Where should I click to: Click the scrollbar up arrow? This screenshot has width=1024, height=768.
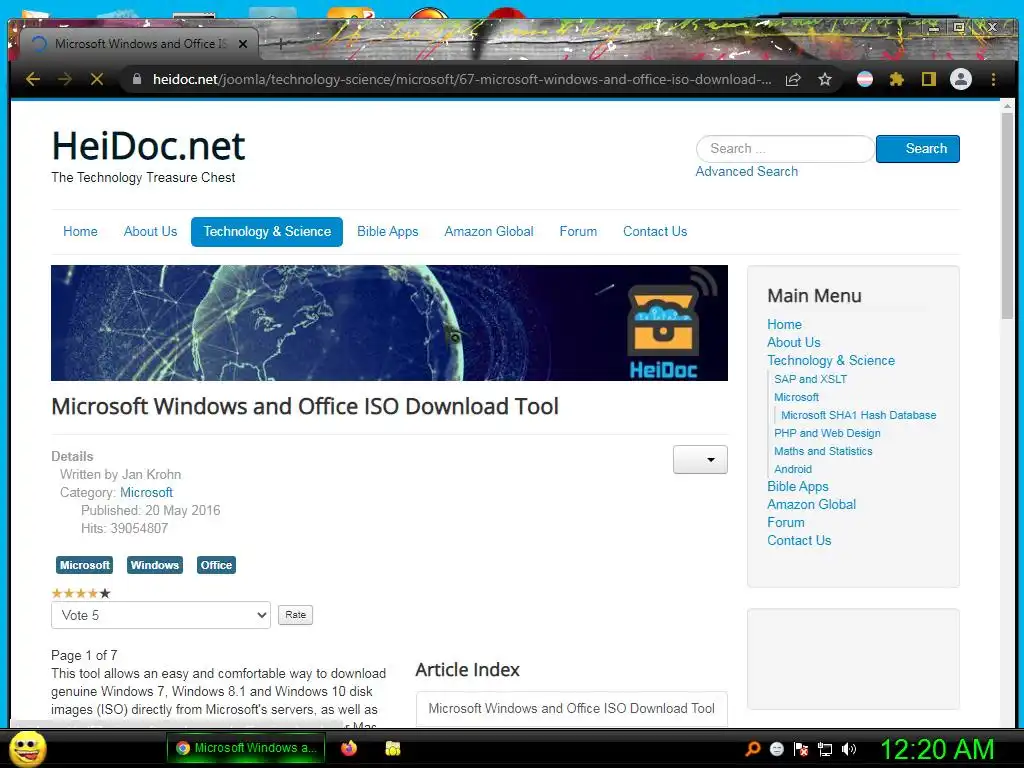[1007, 106]
